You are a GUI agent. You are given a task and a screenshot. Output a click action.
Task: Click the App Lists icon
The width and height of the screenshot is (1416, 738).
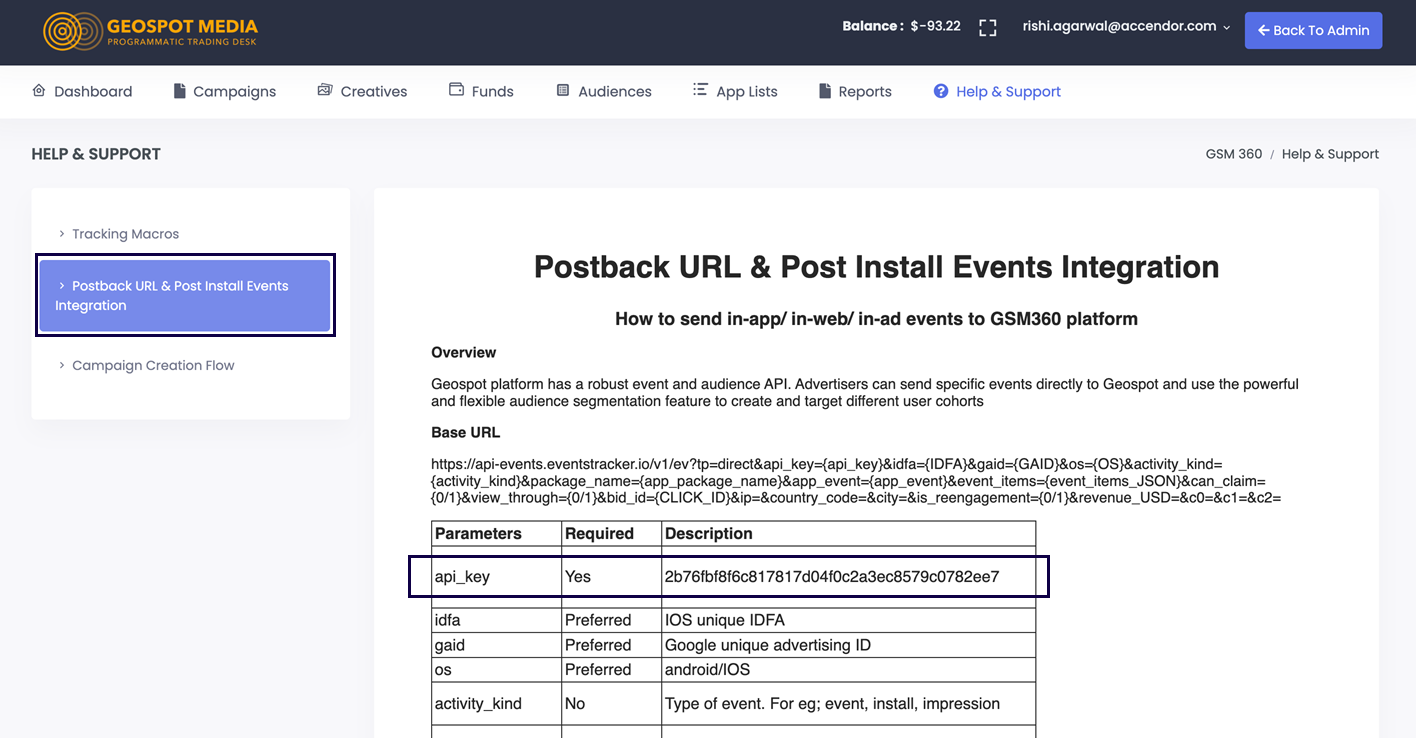tap(700, 90)
